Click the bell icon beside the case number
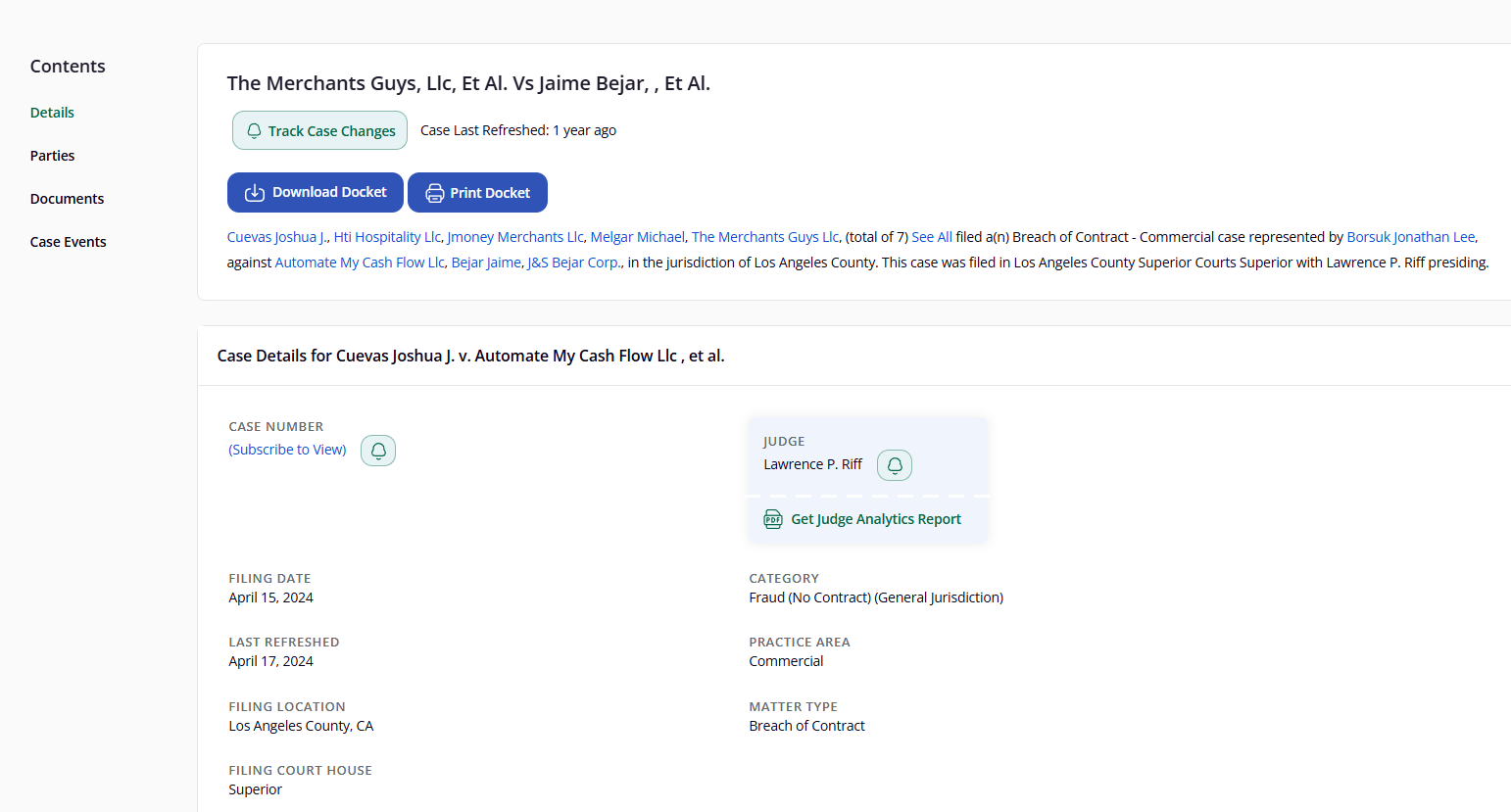 click(378, 451)
